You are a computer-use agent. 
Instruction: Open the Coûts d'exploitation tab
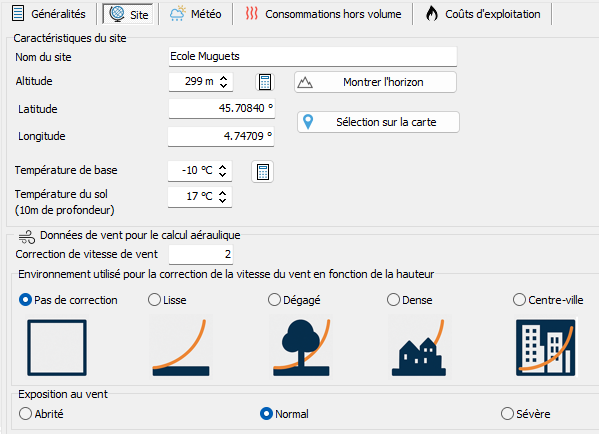(x=482, y=14)
